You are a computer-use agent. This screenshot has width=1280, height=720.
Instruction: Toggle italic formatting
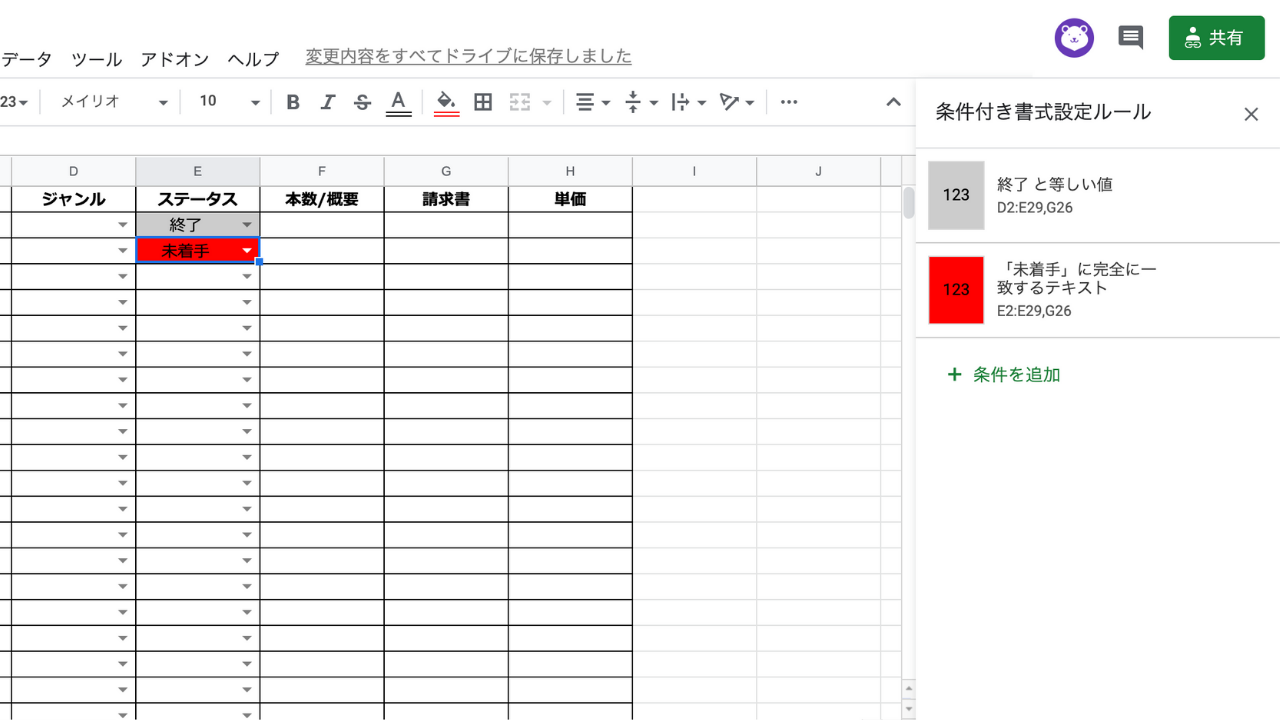(x=328, y=102)
